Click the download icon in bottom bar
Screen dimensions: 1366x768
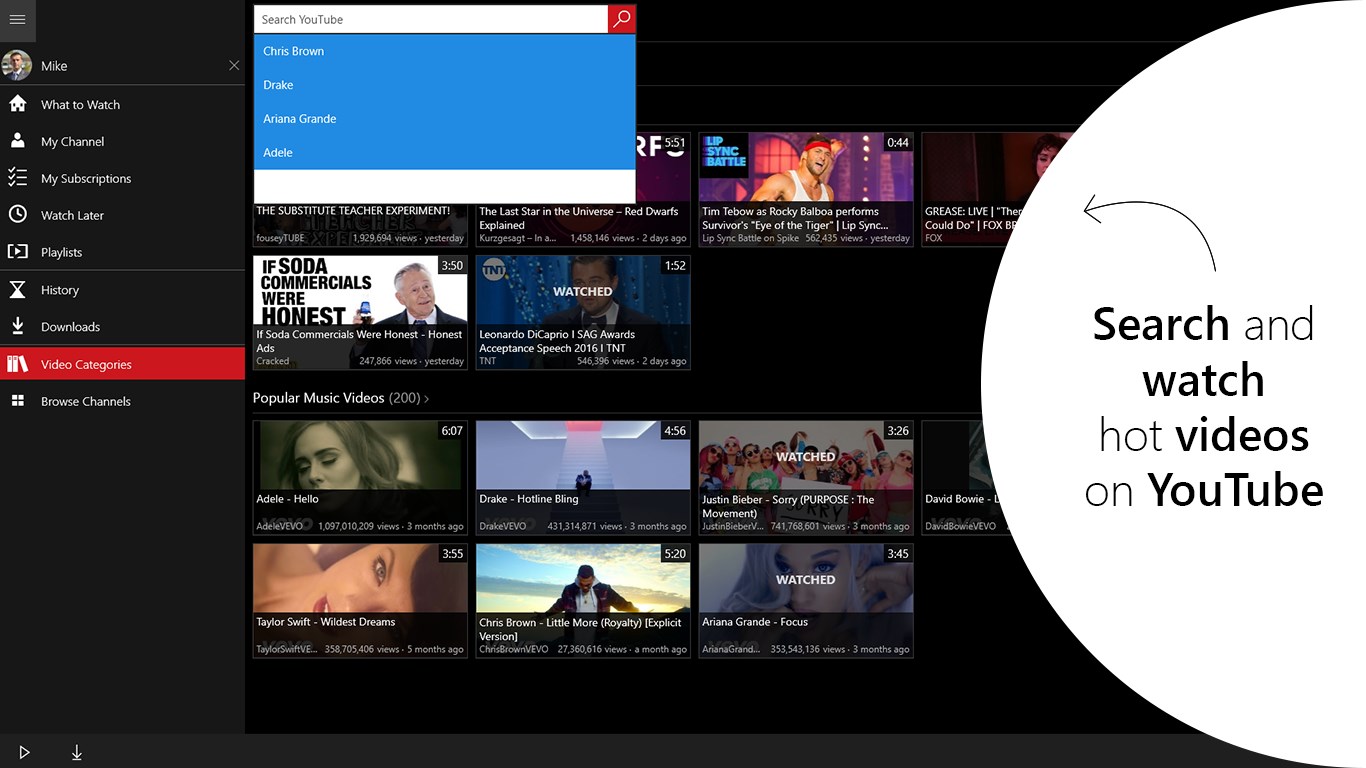[x=77, y=752]
